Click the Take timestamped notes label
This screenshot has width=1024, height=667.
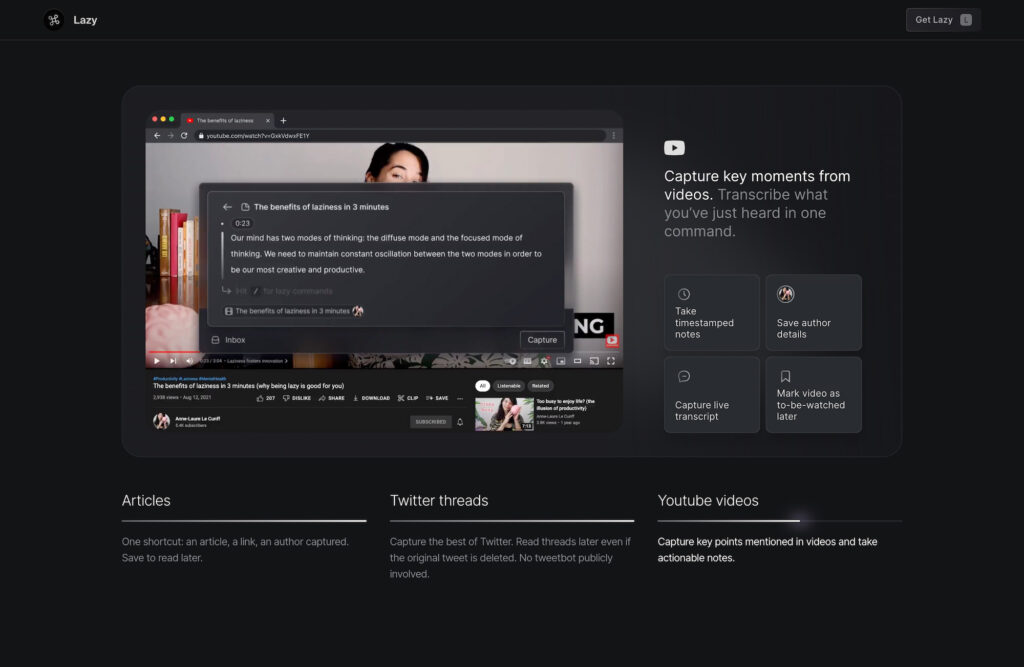coord(704,323)
